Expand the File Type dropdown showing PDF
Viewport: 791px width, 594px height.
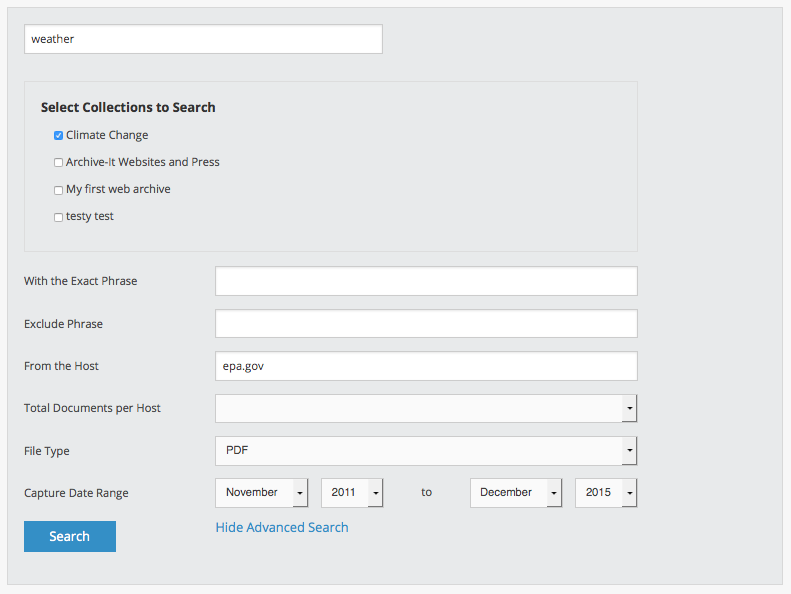click(418, 451)
